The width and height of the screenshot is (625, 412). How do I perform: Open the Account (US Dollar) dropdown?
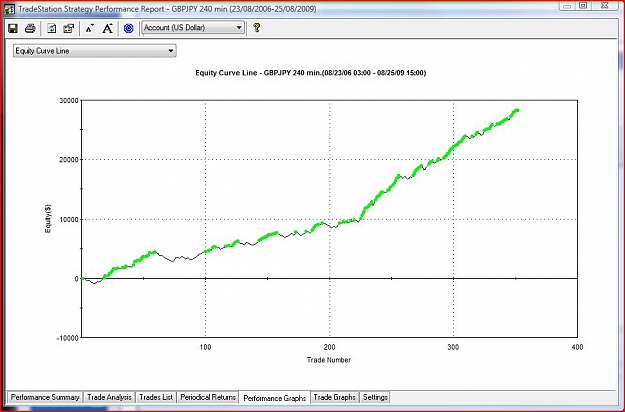pos(193,27)
